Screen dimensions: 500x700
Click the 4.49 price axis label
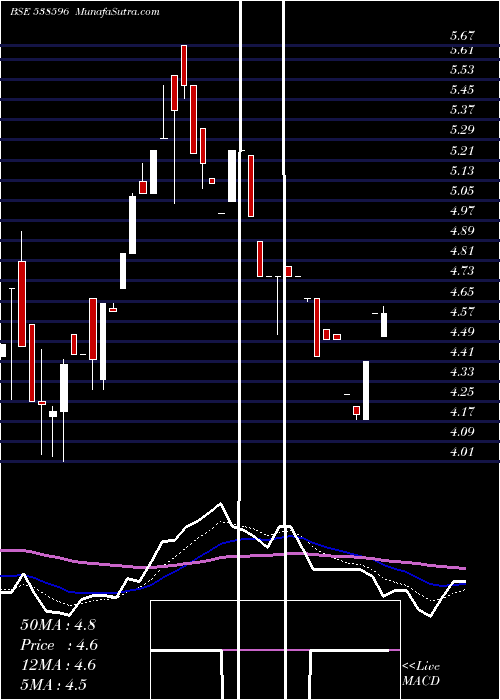(462, 332)
